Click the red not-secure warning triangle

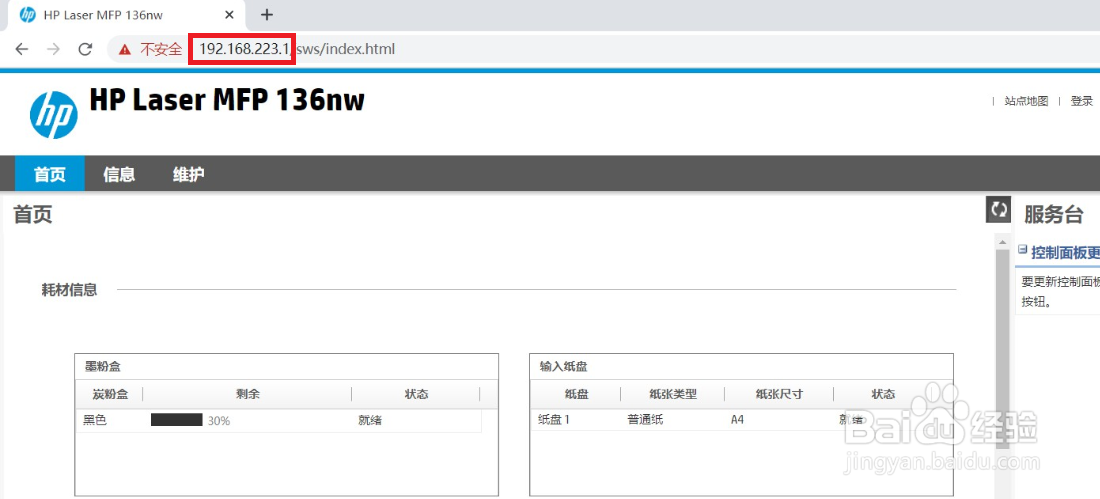[125, 49]
